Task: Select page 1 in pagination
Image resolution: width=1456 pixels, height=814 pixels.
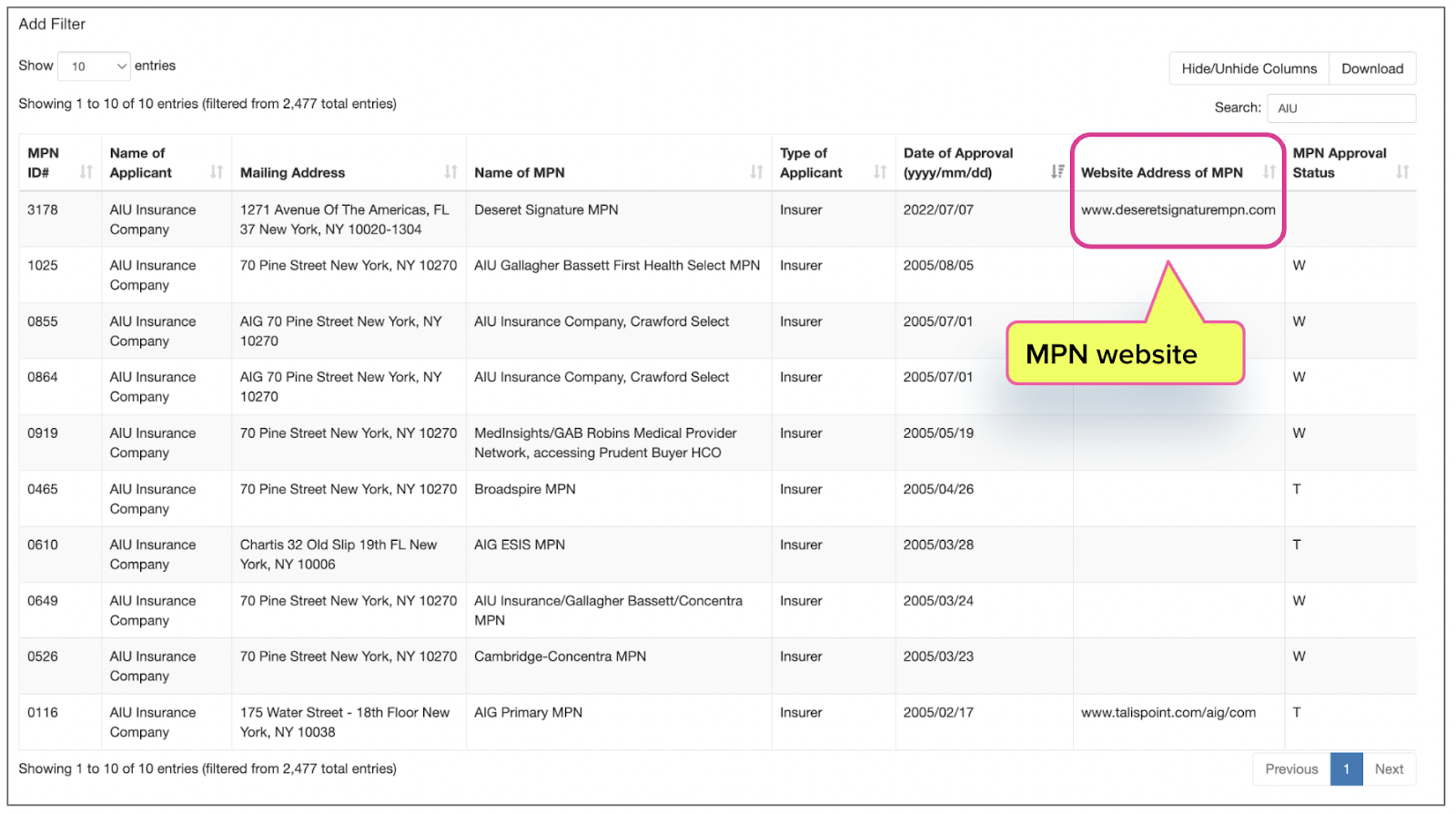Action: tap(1347, 769)
